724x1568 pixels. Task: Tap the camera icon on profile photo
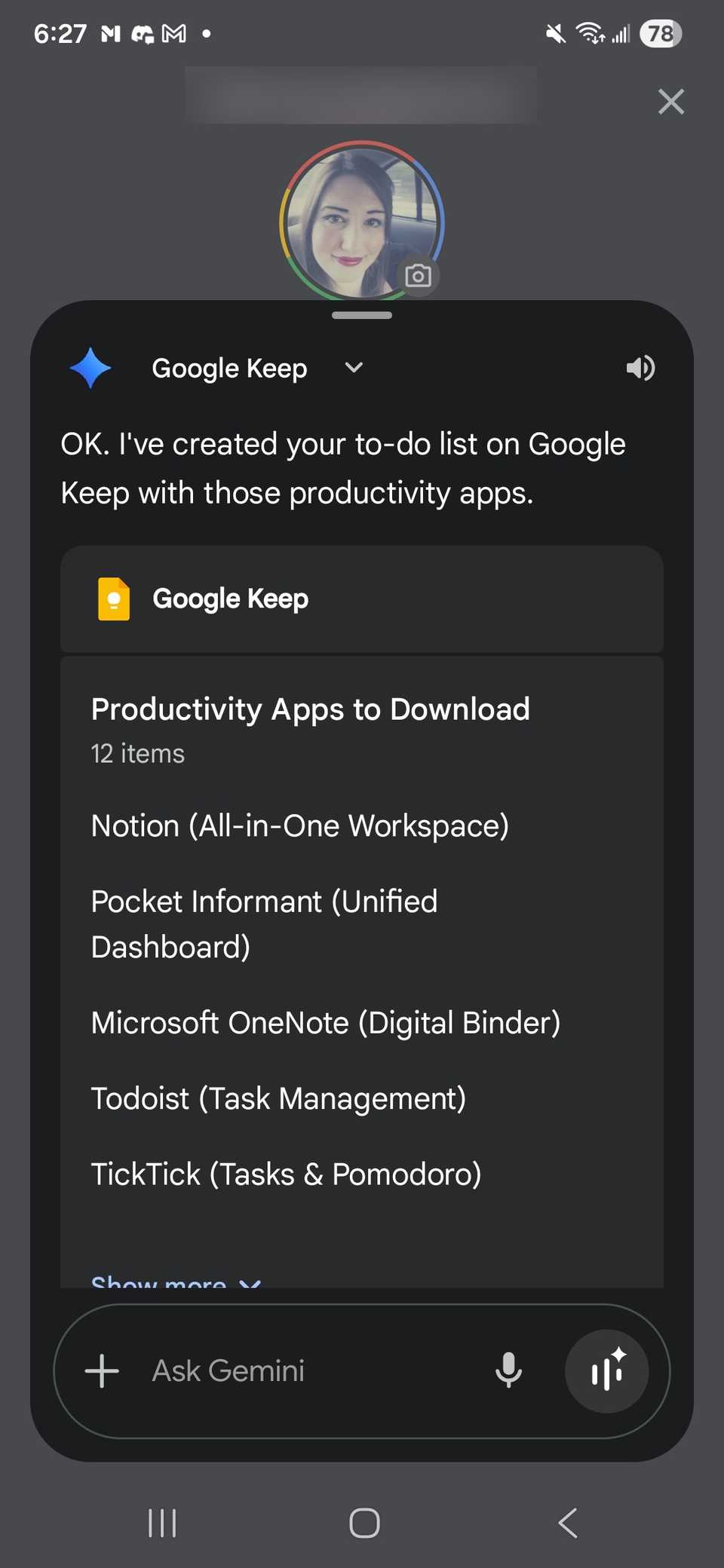pos(418,276)
